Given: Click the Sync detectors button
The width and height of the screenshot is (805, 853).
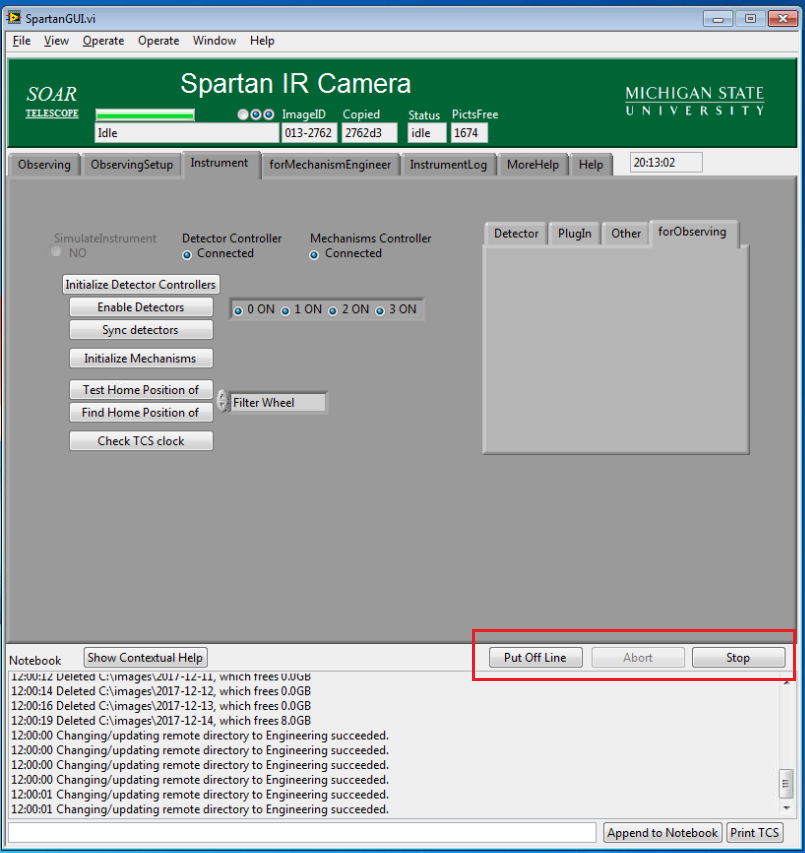Looking at the screenshot, I should [141, 330].
